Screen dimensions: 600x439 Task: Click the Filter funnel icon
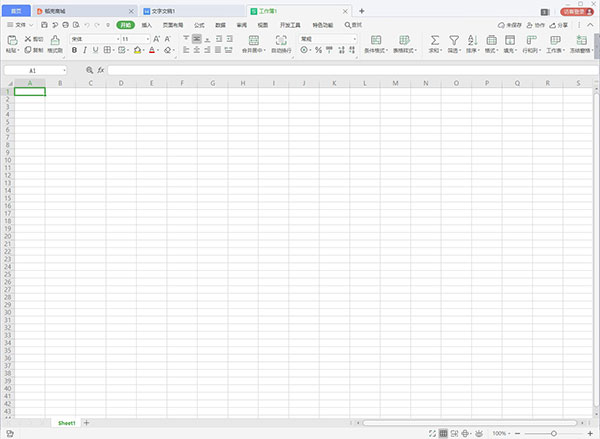pyautogui.click(x=454, y=40)
